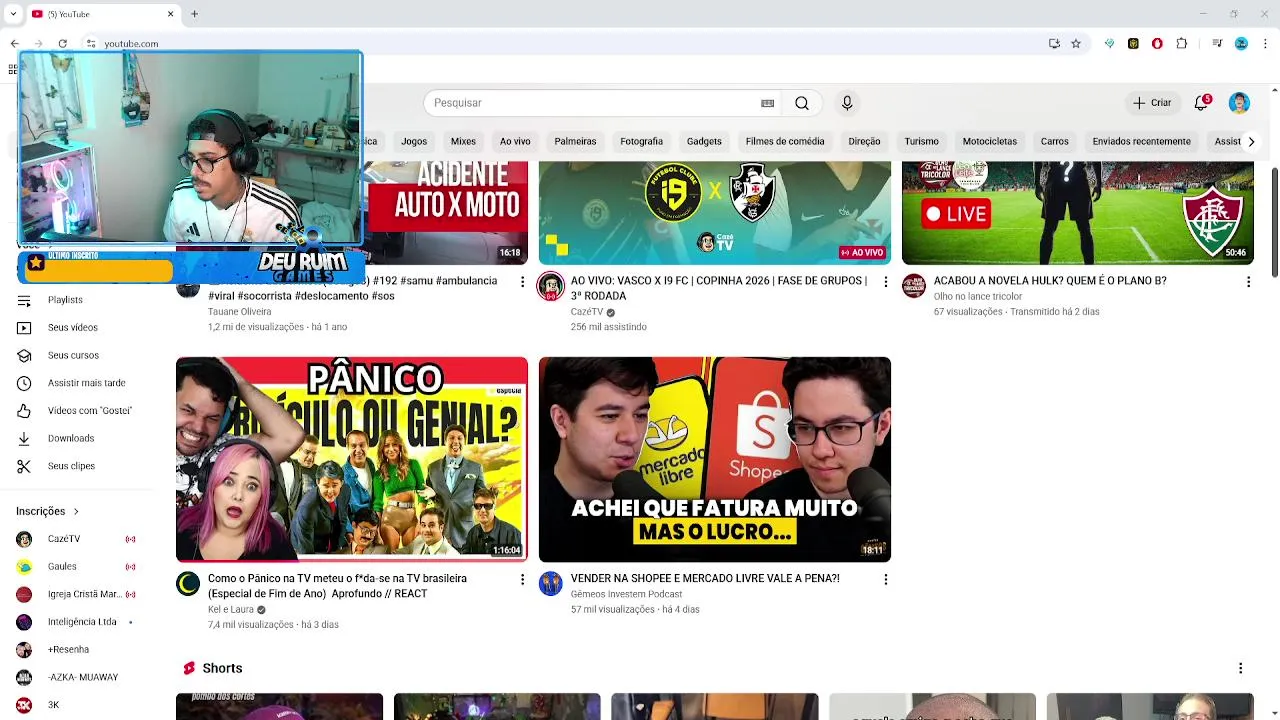Play the Achei que fatura muito thumbnail

(x=715, y=460)
